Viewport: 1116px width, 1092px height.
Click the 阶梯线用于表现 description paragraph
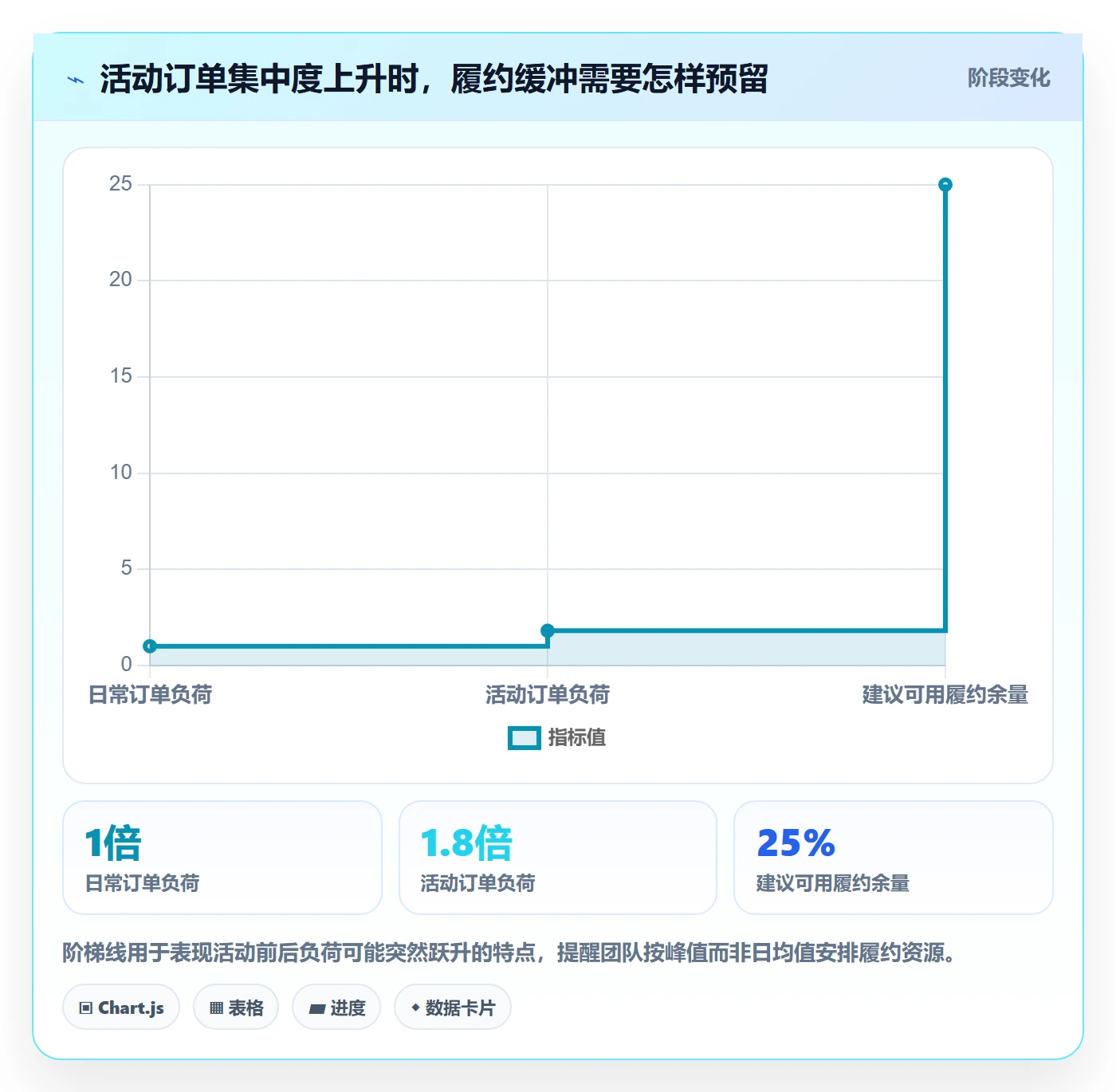click(512, 953)
